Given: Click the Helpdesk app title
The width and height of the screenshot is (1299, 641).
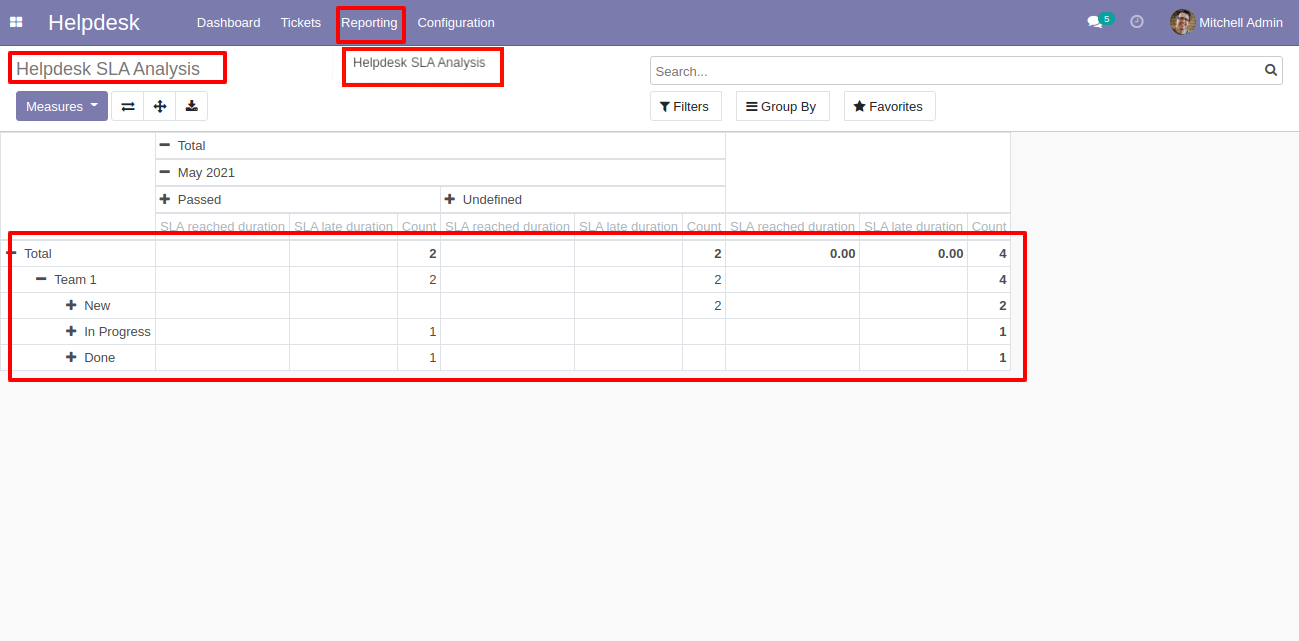Looking at the screenshot, I should [x=94, y=22].
